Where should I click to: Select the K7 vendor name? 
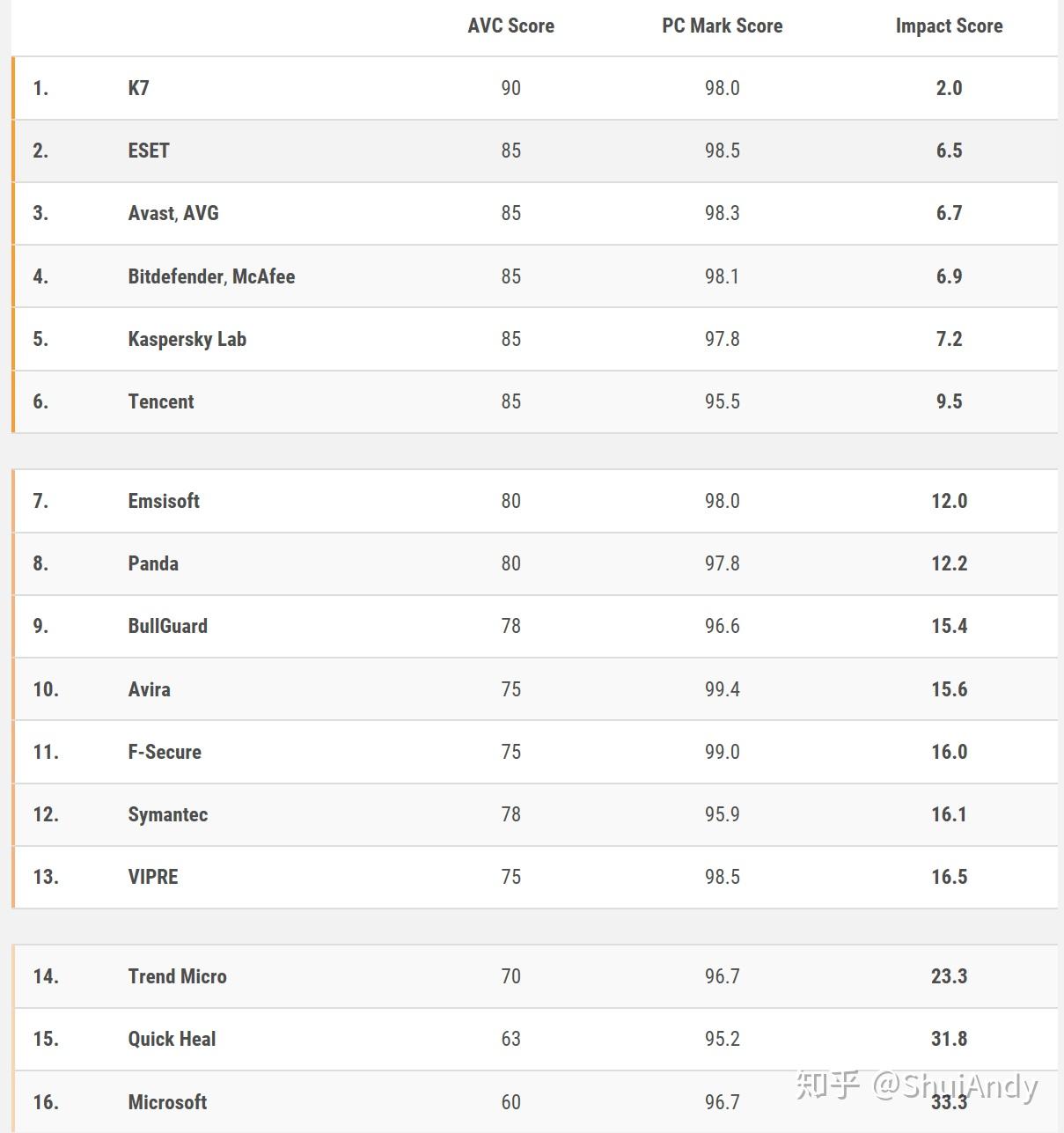tap(138, 88)
